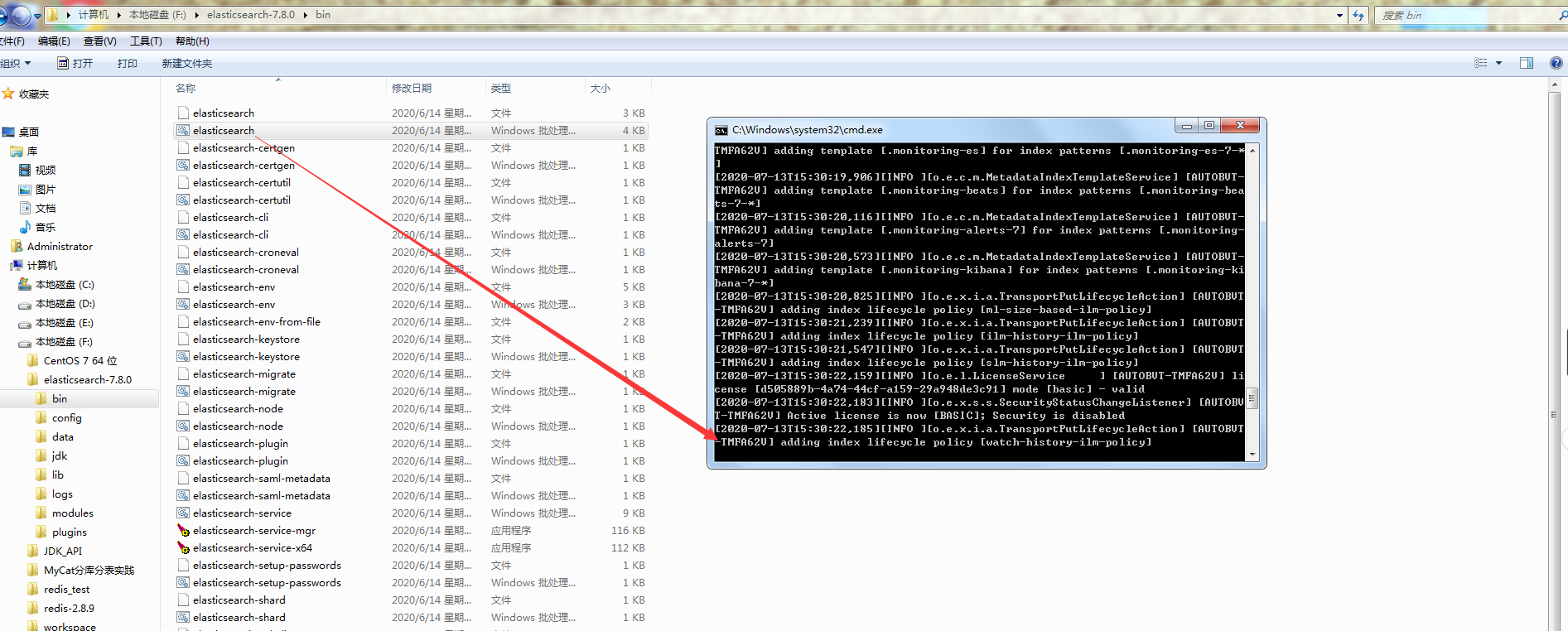Image resolution: width=1568 pixels, height=631 pixels.
Task: Click the New Folder (新建文件夹) button
Action: 187,63
